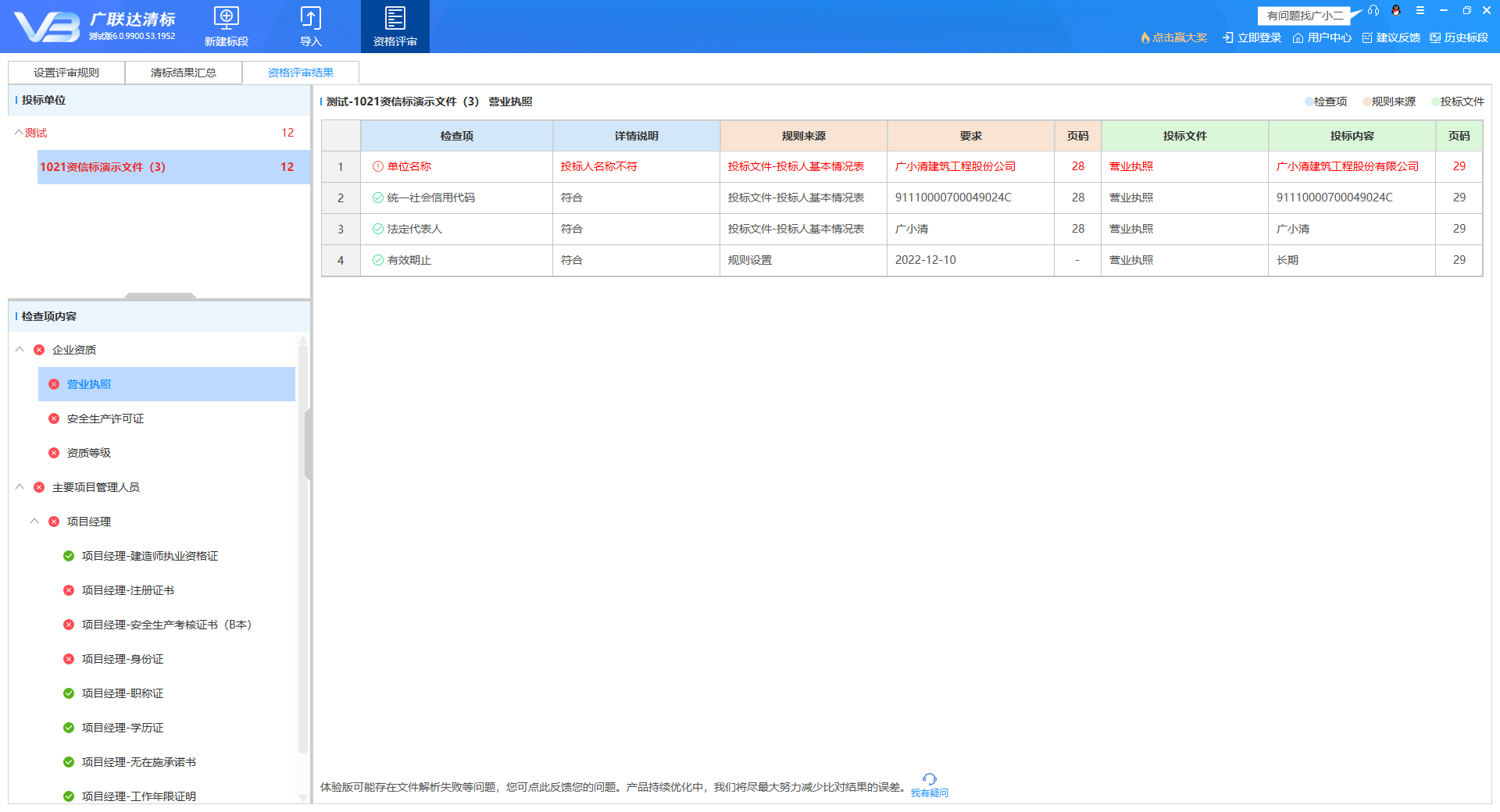Click 立即登录 to log in
This screenshot has height=812, width=1500.
(x=1252, y=37)
